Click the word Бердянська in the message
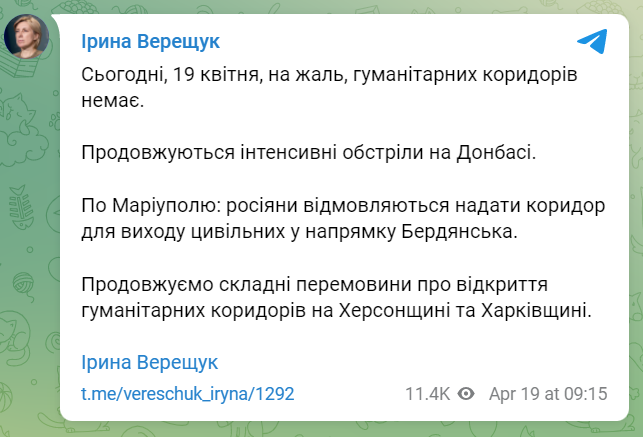Screen dimensions: 643x437 (x=459, y=232)
